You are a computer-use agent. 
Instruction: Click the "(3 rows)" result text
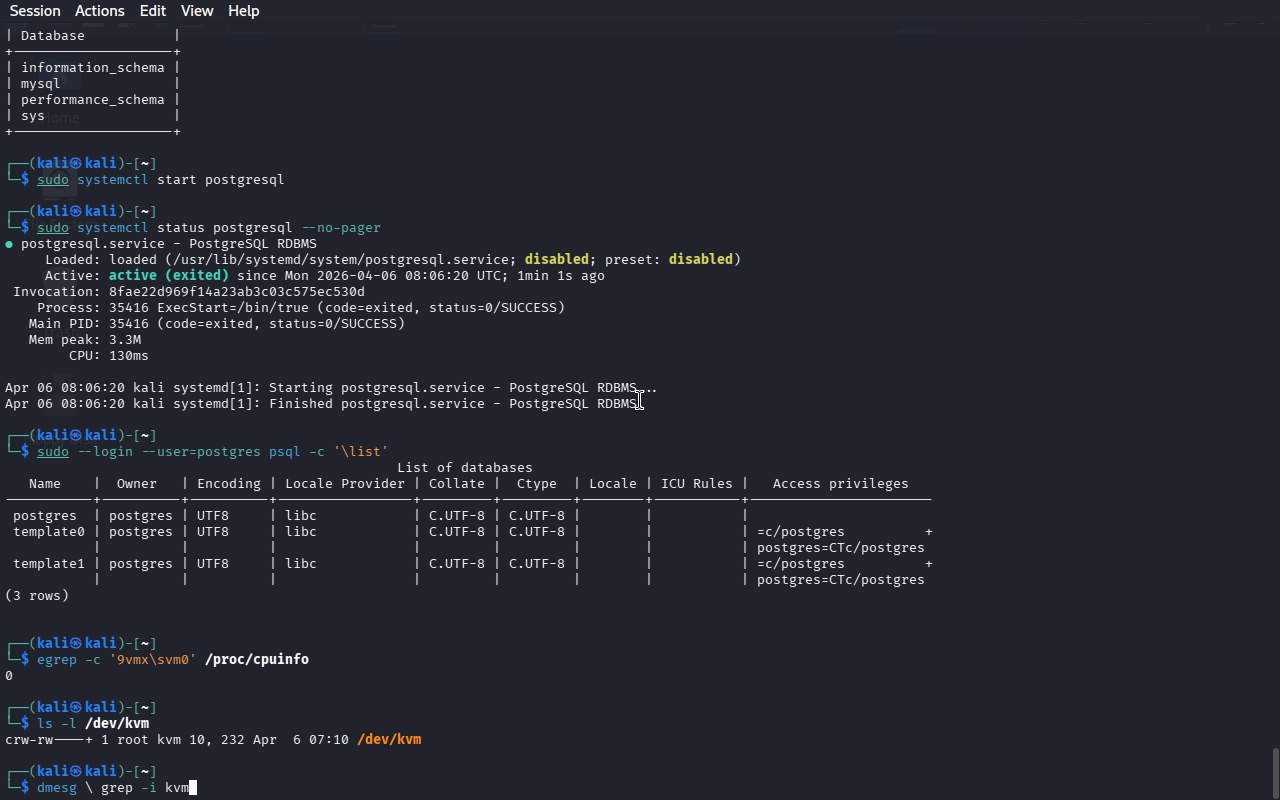tap(37, 596)
